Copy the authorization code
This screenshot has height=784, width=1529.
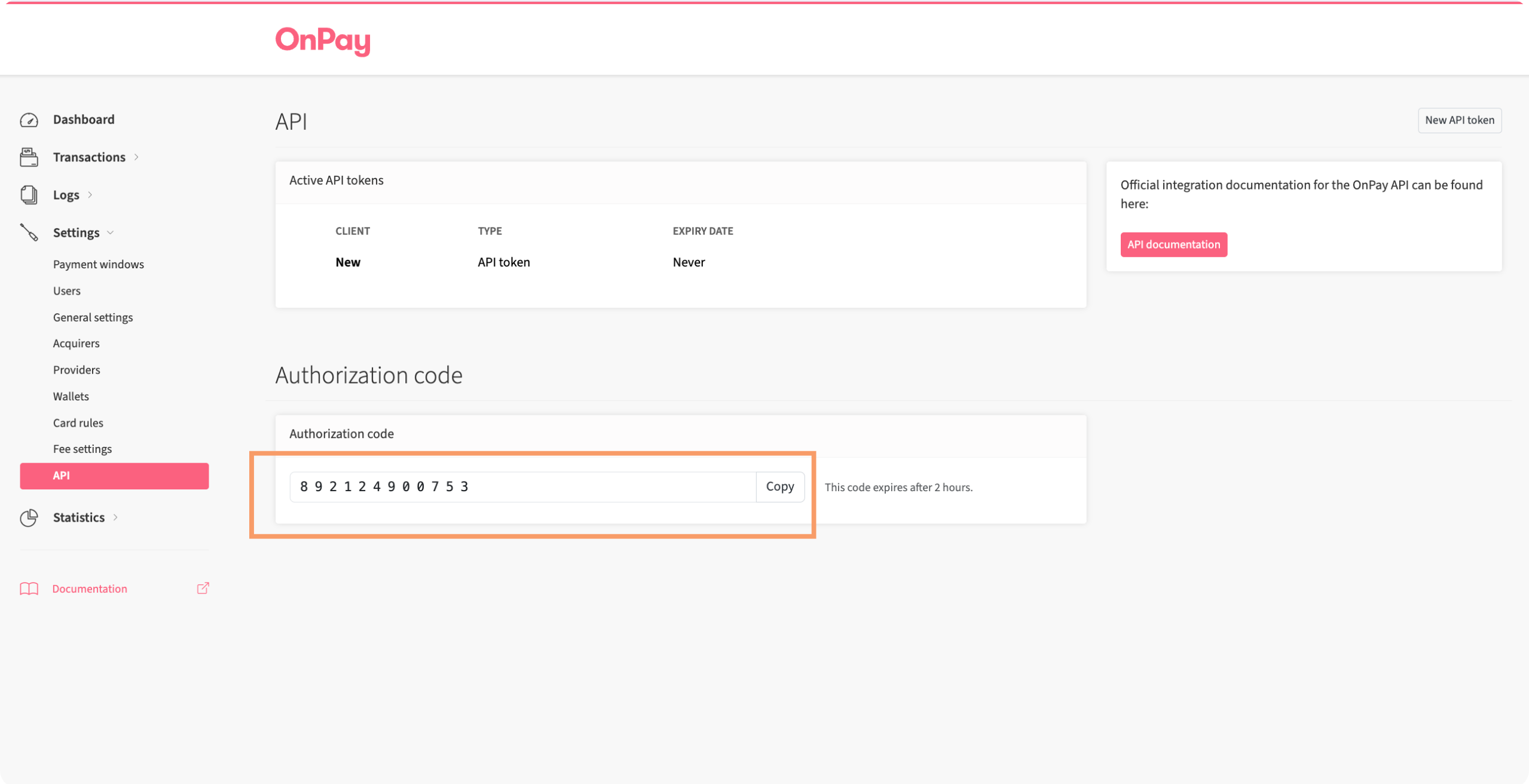coord(780,486)
